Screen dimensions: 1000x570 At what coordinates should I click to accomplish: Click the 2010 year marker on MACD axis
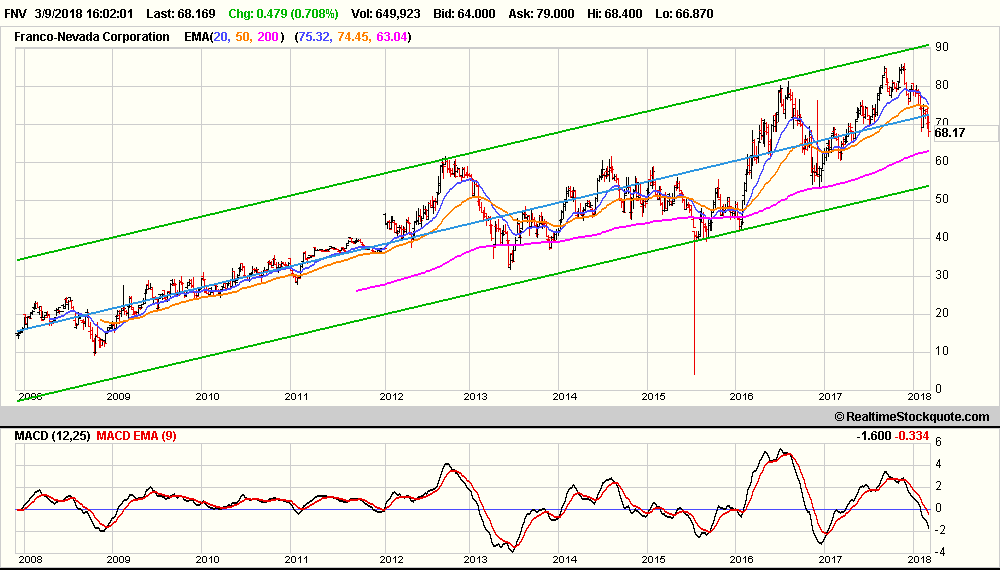pyautogui.click(x=207, y=560)
